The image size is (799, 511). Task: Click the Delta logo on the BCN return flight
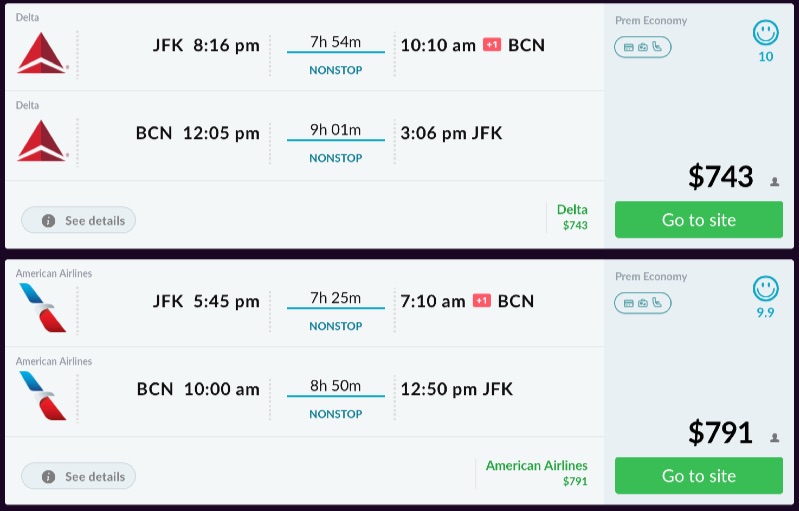(42, 140)
